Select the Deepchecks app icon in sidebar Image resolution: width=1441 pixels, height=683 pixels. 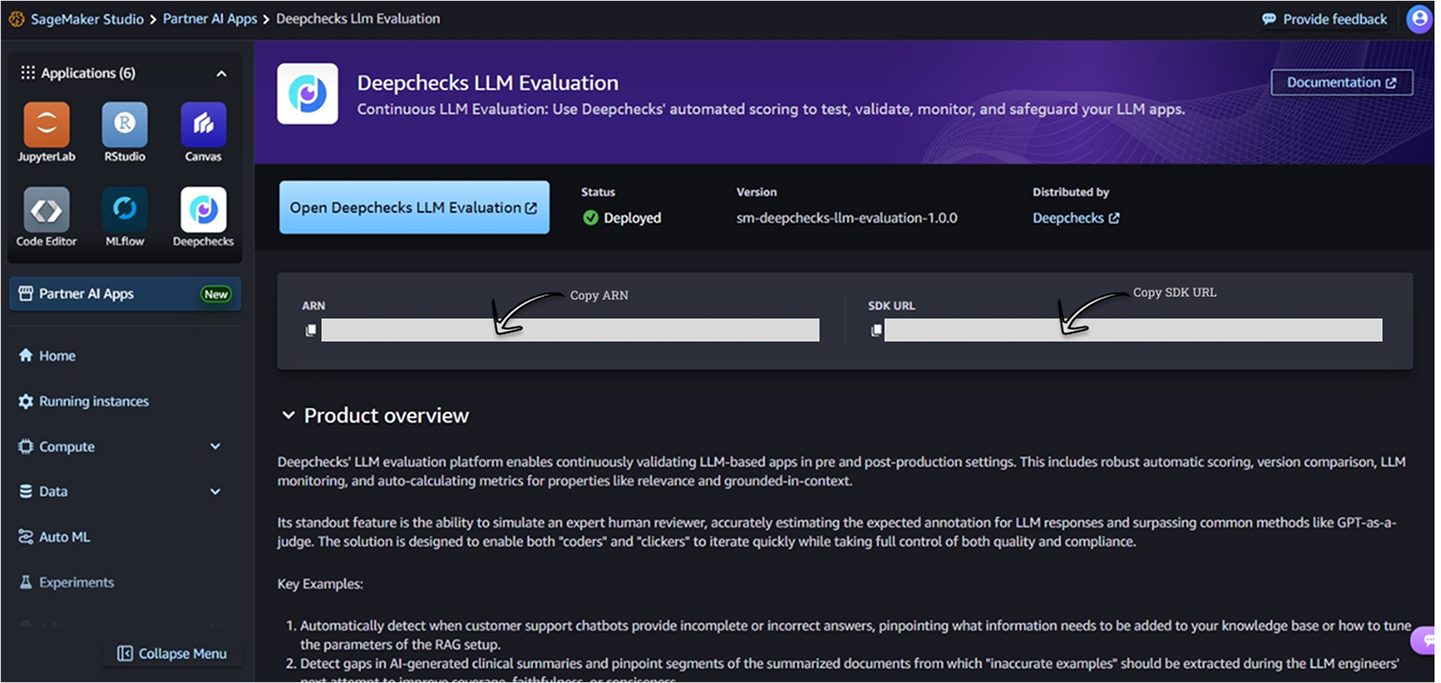203,210
